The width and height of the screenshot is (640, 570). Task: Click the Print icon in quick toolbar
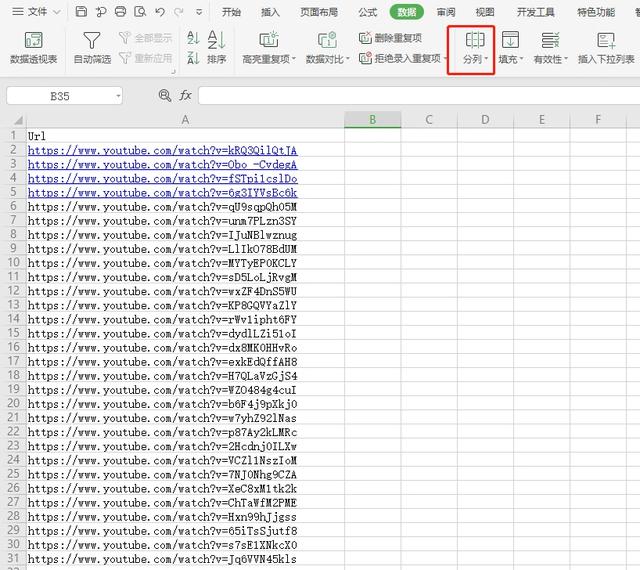click(120, 12)
